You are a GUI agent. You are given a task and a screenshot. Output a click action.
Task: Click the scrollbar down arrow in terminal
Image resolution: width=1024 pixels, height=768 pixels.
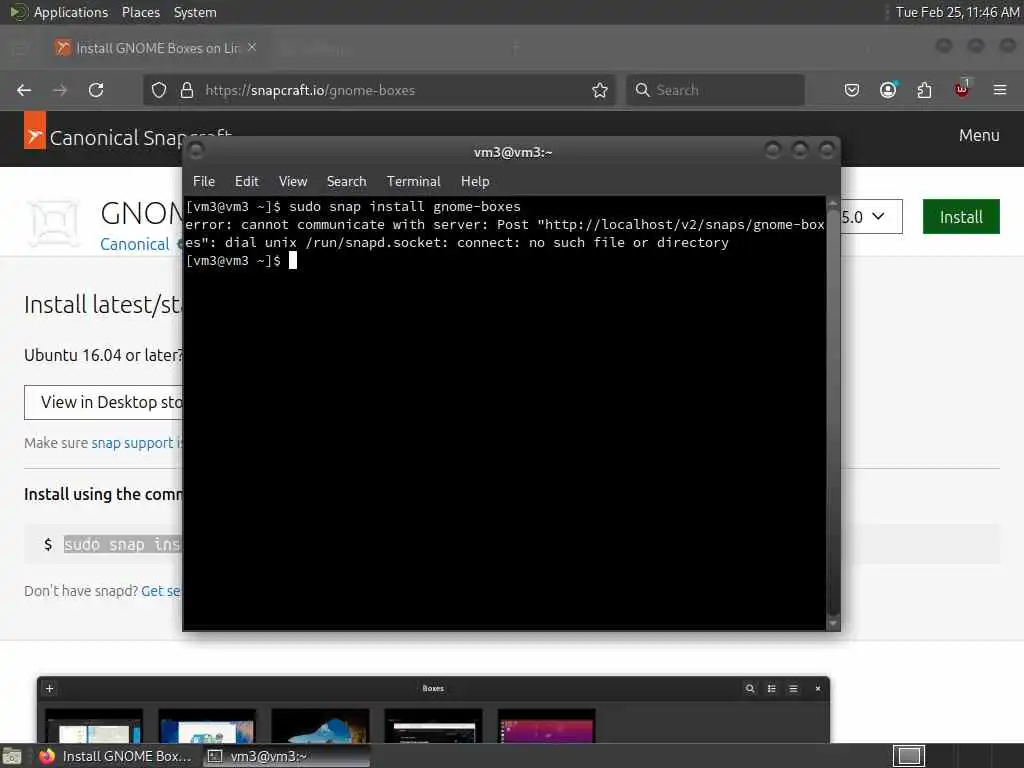(x=833, y=624)
